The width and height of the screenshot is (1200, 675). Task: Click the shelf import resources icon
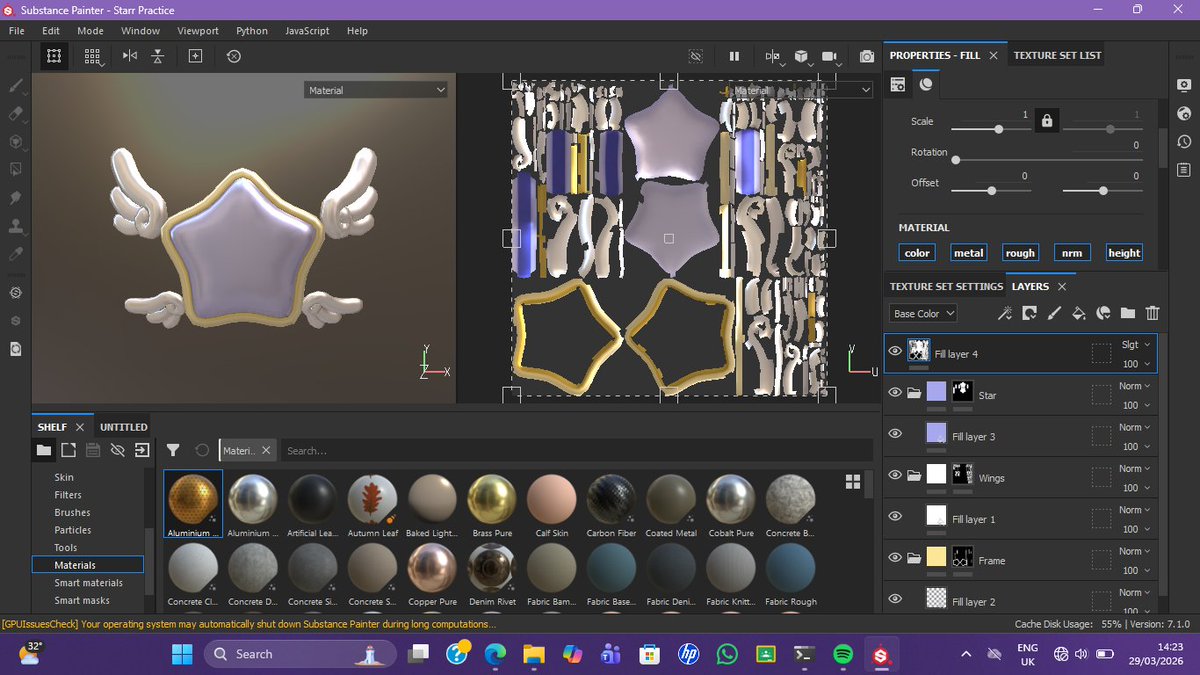point(142,450)
